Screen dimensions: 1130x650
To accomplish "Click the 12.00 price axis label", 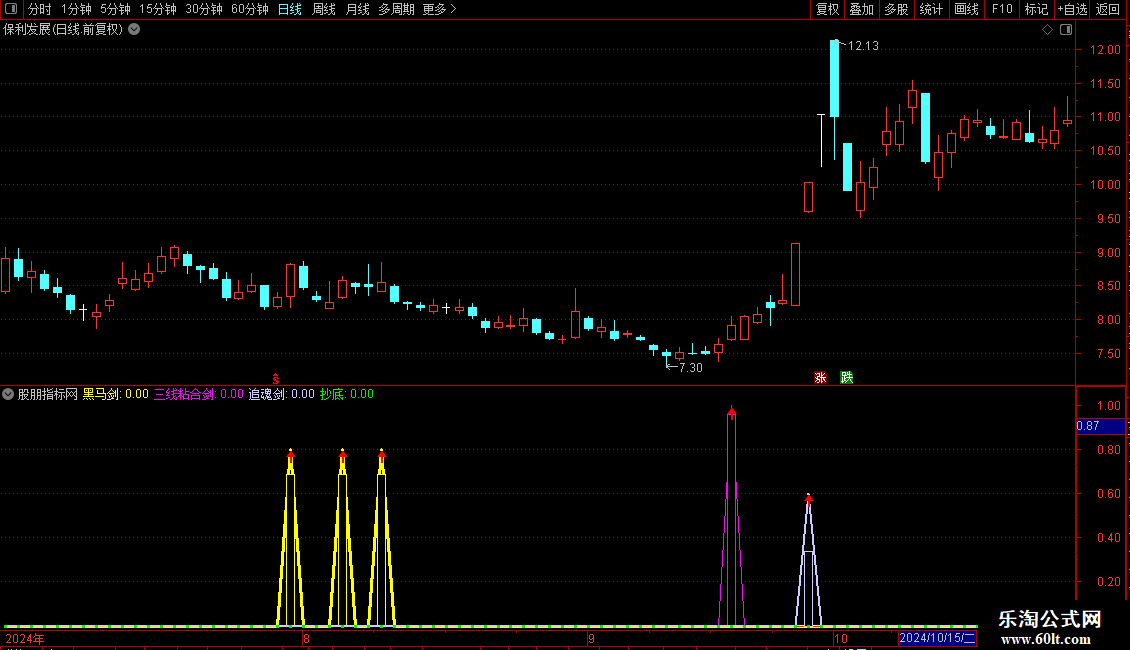I will click(x=1105, y=50).
